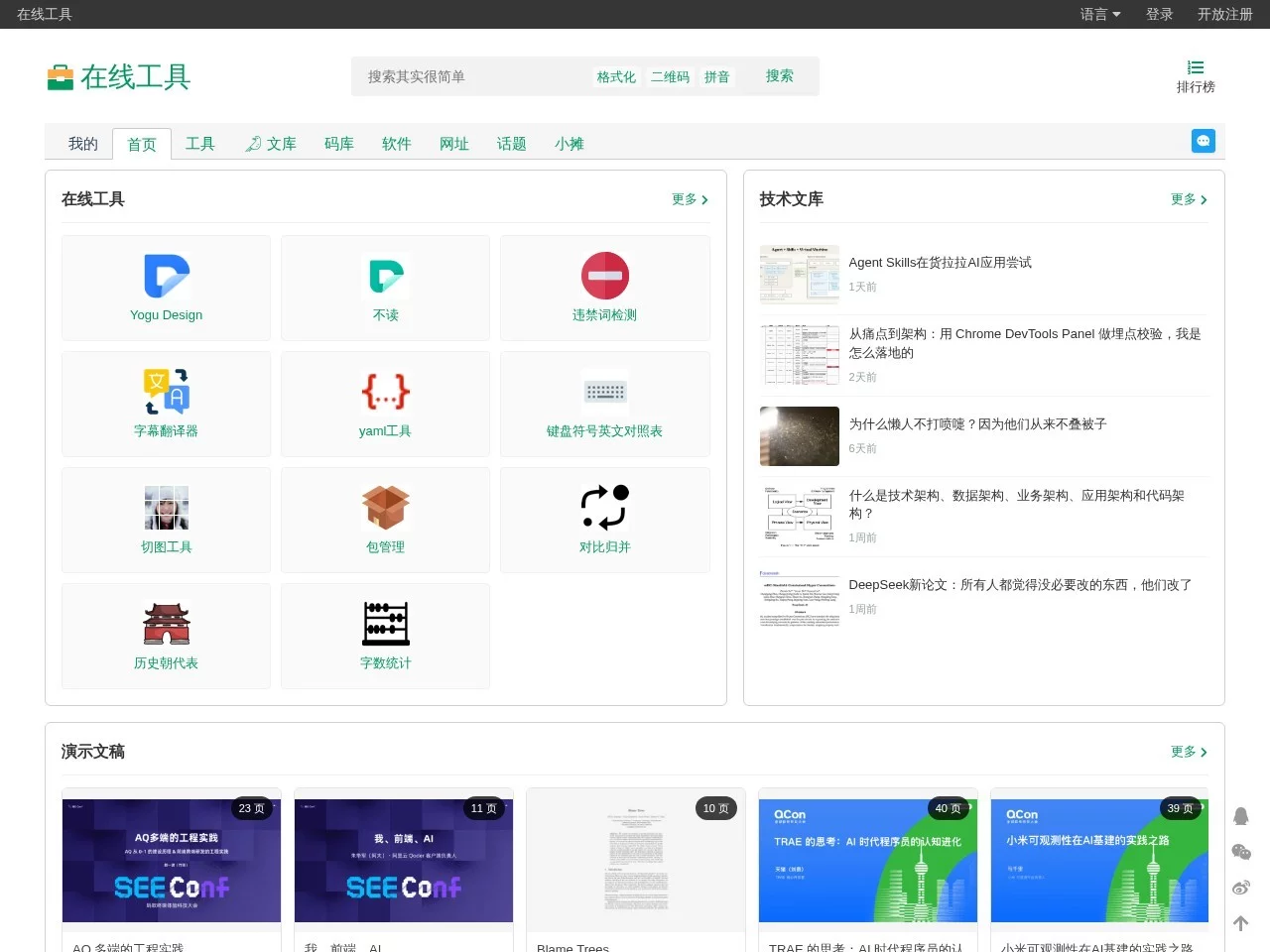Switch to the 工具 tab

(x=200, y=143)
